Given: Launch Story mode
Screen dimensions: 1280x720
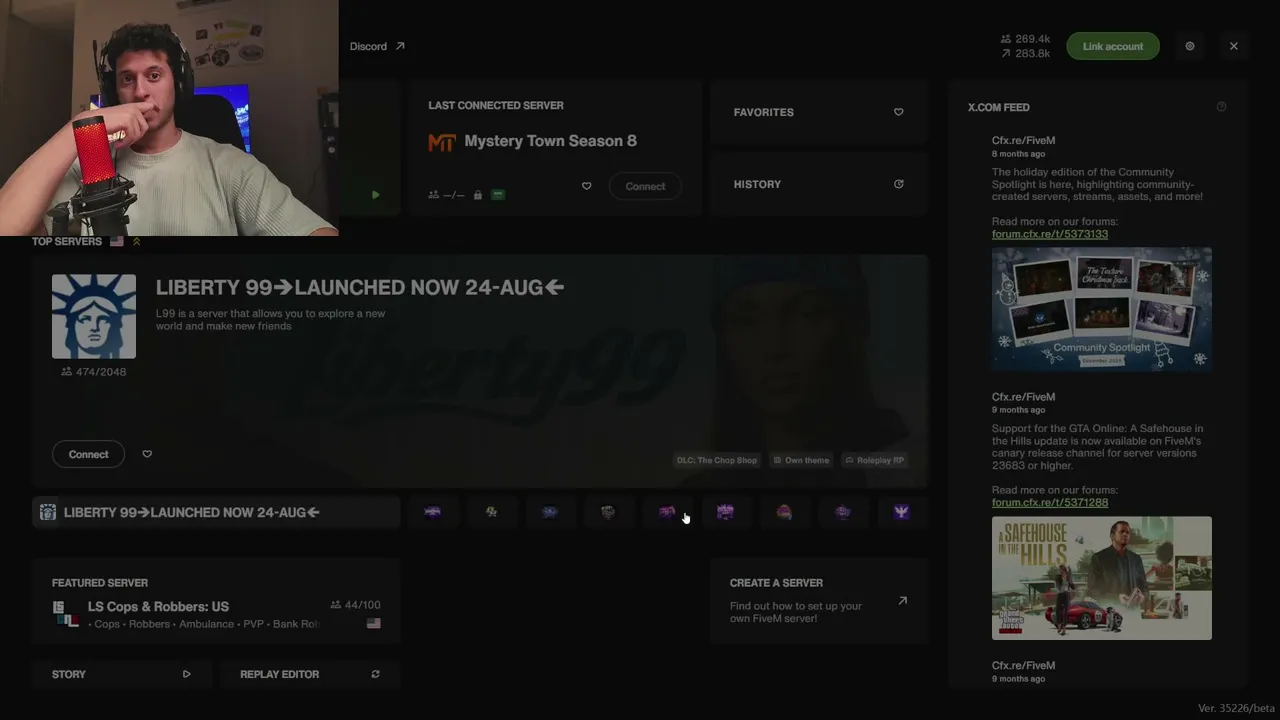Looking at the screenshot, I should tap(121, 674).
